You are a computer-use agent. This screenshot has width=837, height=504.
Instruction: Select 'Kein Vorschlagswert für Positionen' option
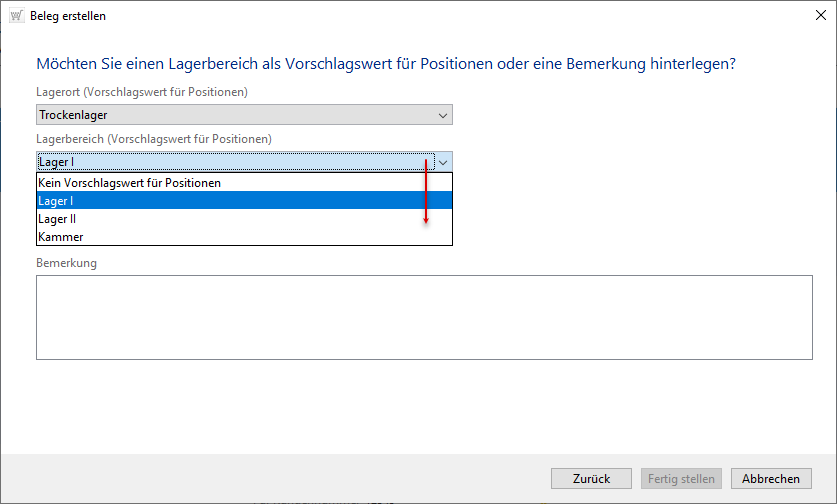tap(129, 183)
